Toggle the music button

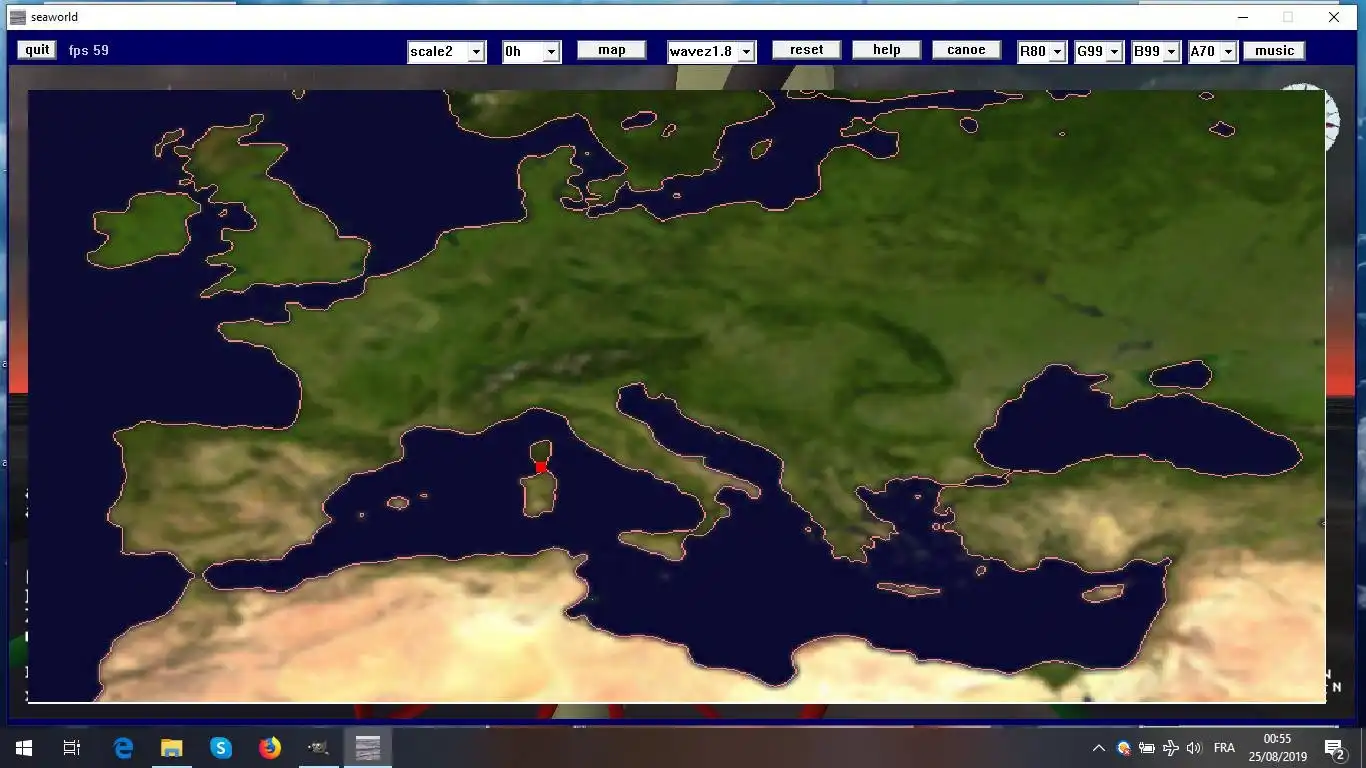pos(1274,51)
